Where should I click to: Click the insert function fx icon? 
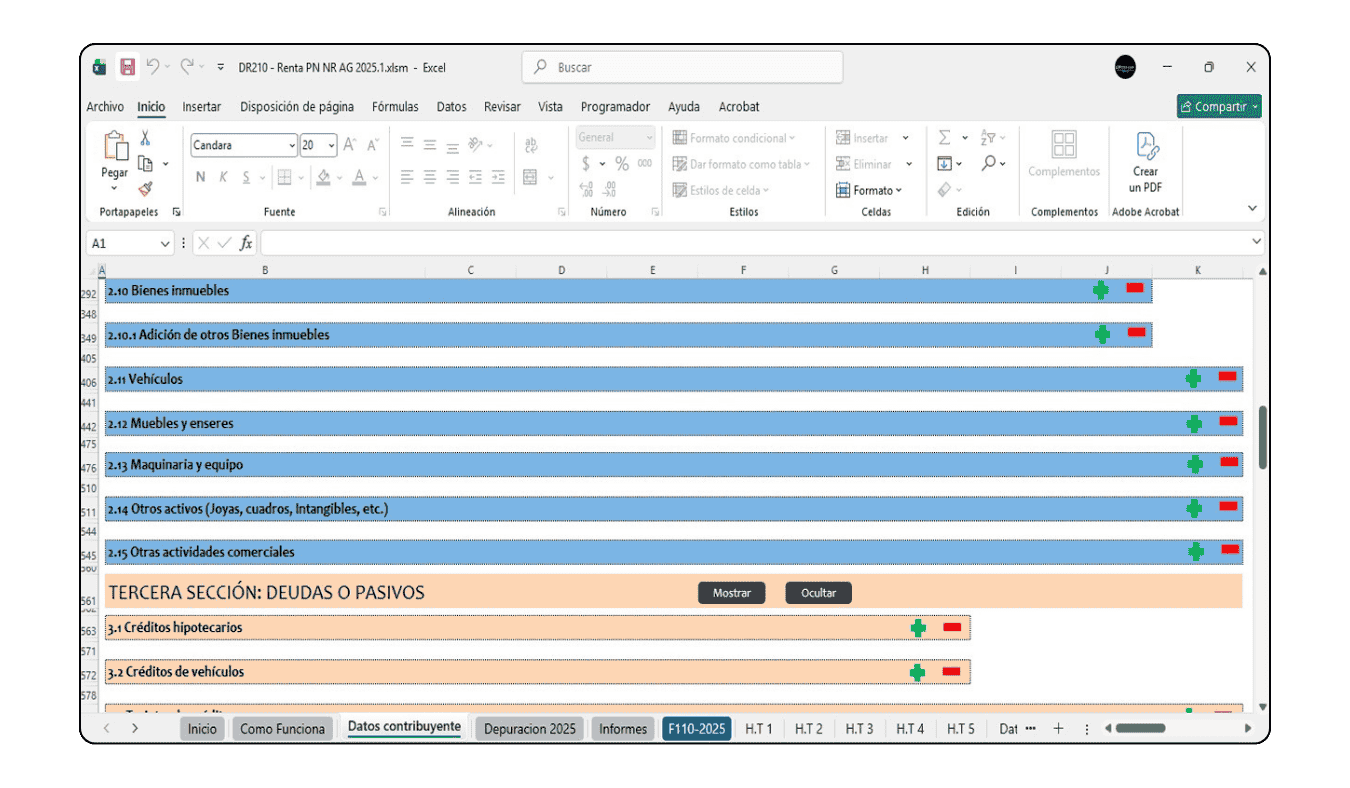point(246,243)
